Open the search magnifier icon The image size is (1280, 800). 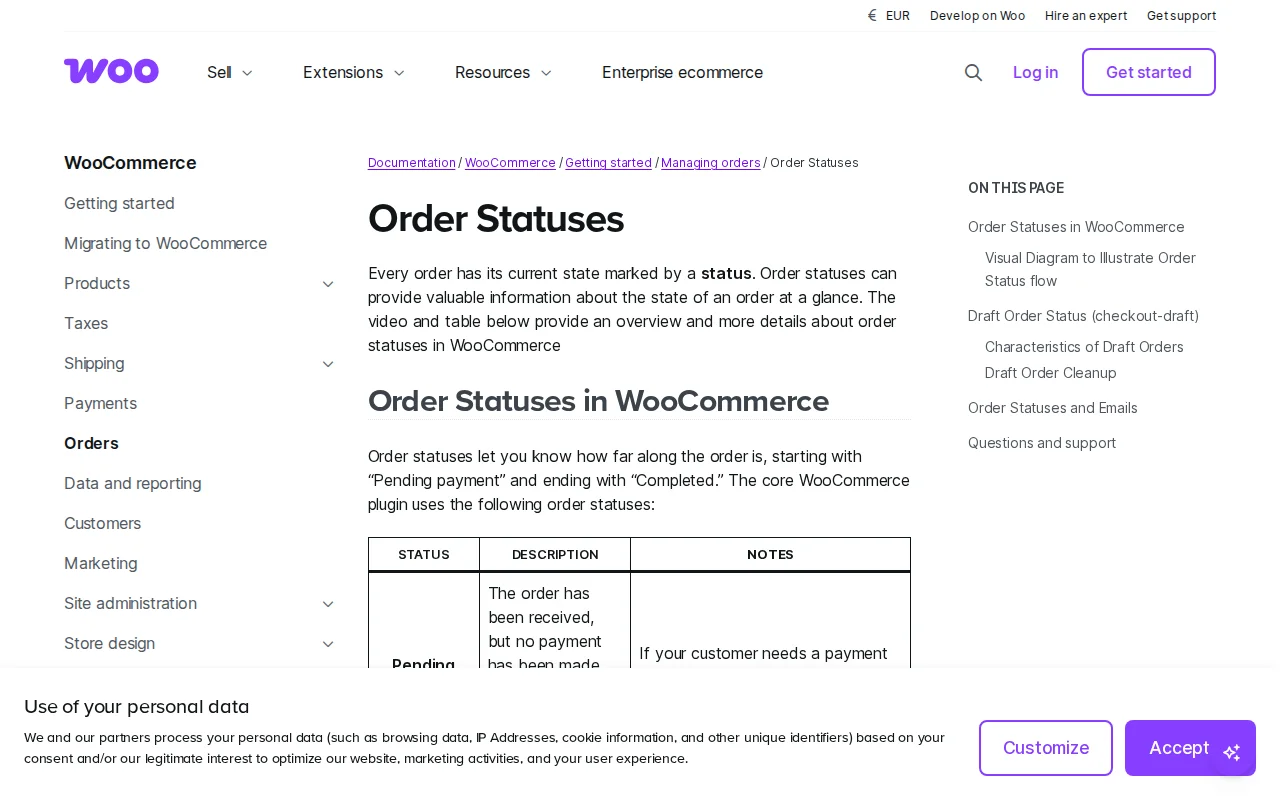point(973,72)
